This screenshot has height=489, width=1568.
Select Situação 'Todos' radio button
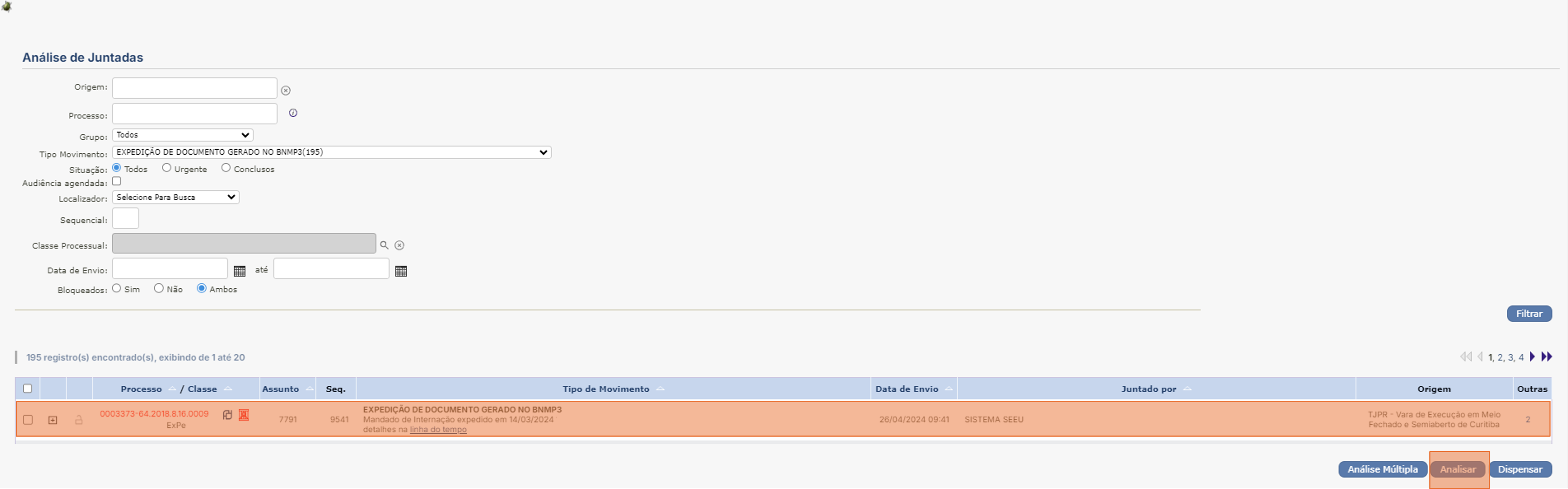pyautogui.click(x=117, y=168)
